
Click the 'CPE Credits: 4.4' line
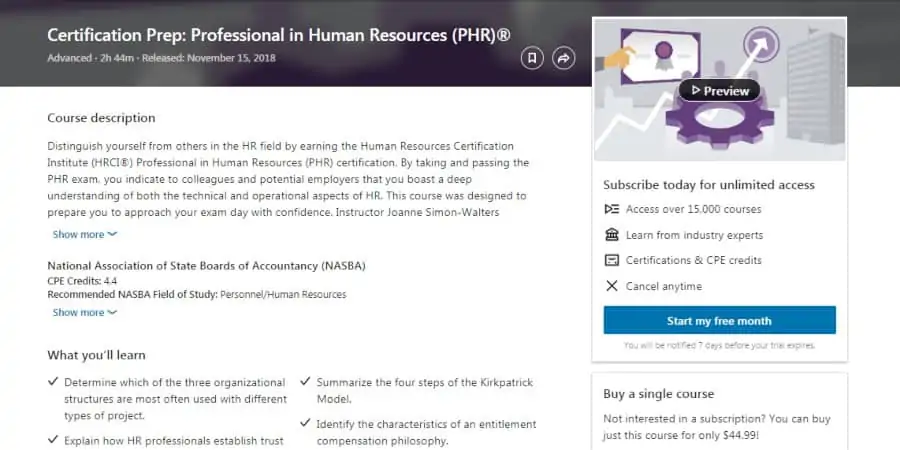(x=82, y=281)
